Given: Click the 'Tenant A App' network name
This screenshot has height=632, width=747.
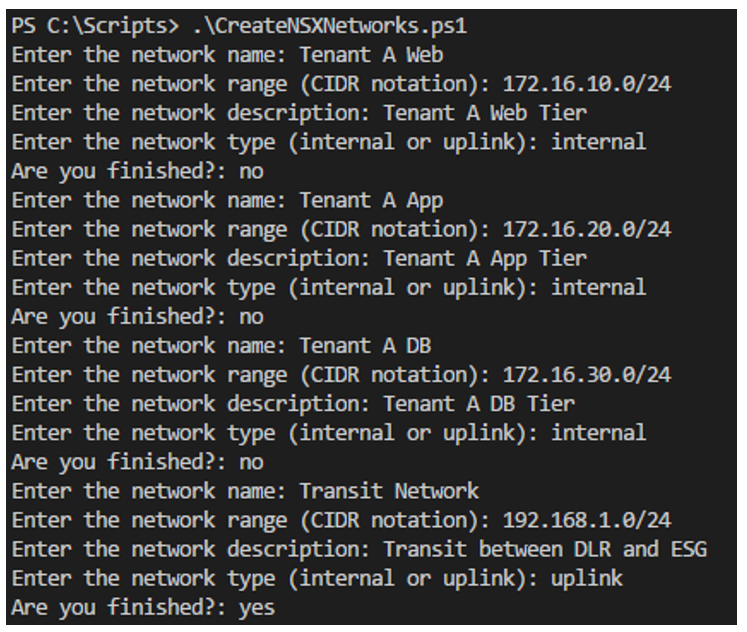Looking at the screenshot, I should pyautogui.click(x=372, y=201).
